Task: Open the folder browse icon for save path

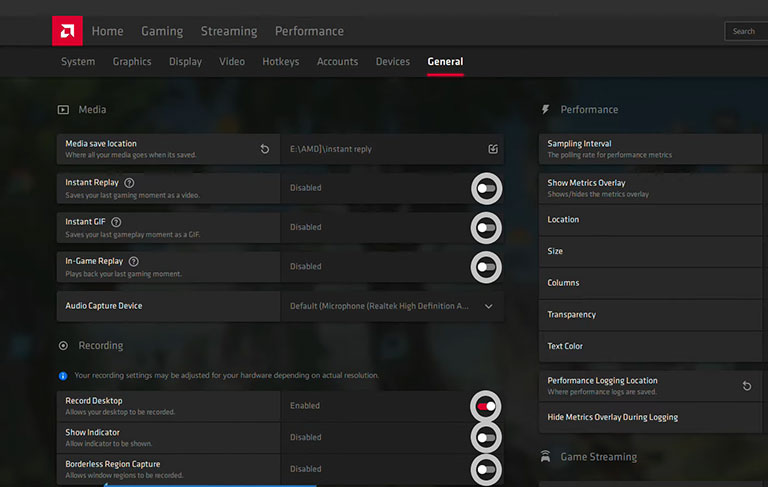Action: pyautogui.click(x=493, y=149)
